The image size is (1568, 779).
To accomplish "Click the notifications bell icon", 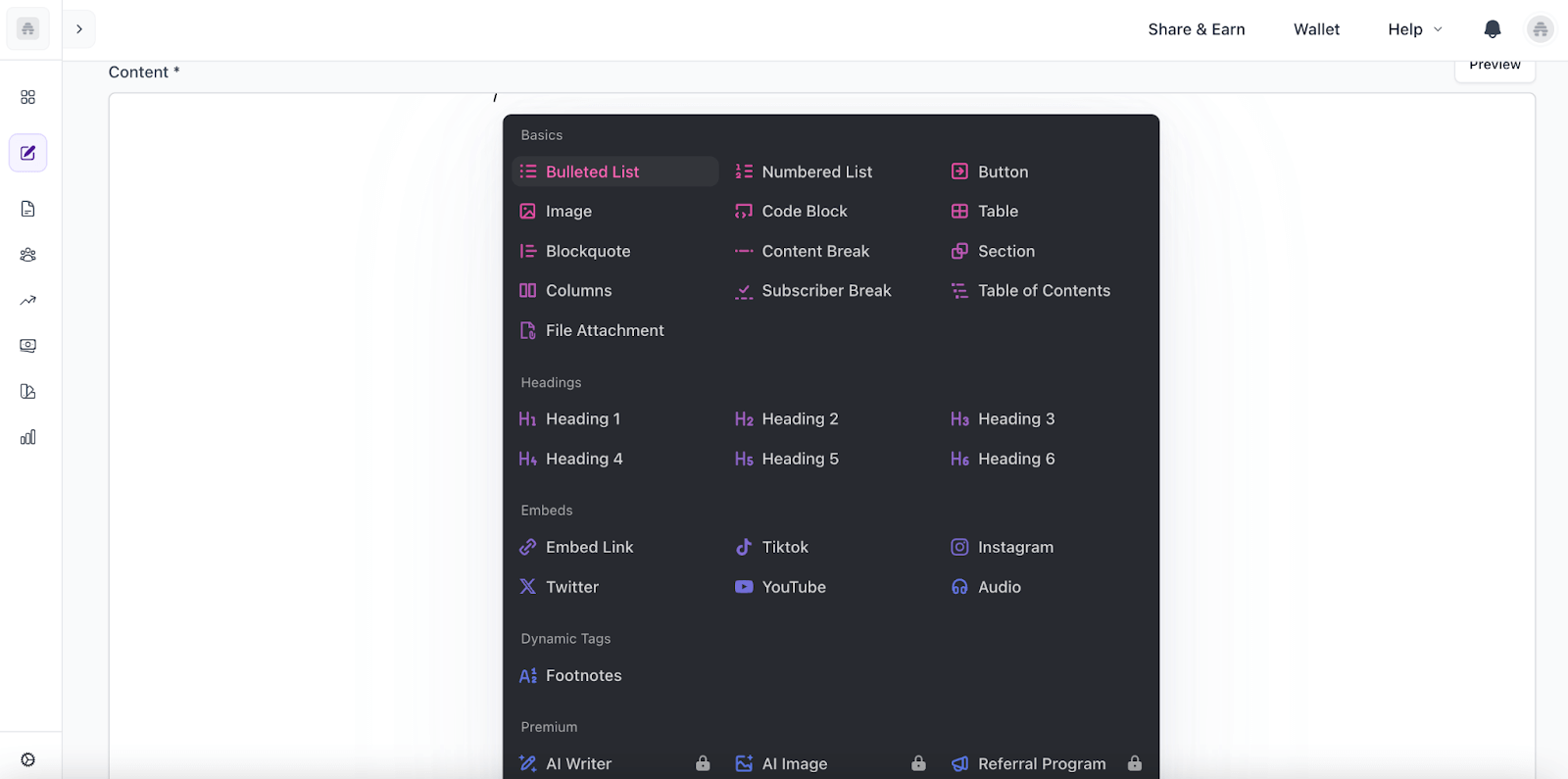I will click(x=1493, y=29).
